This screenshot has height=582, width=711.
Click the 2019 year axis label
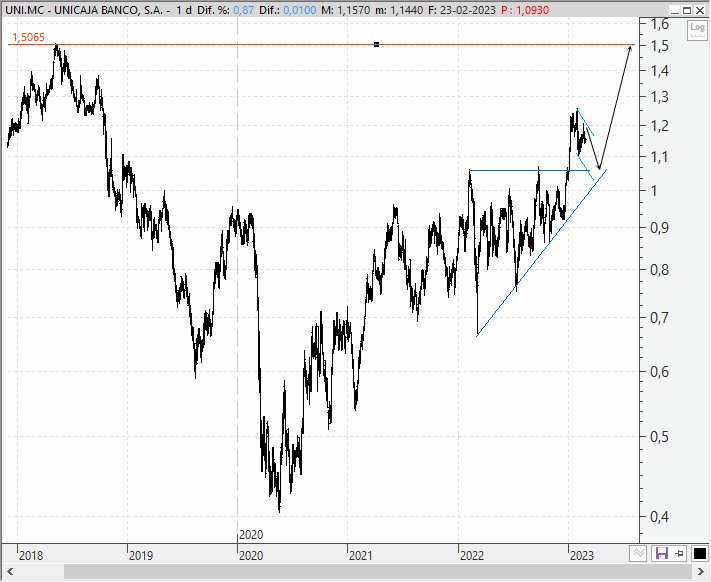tap(141, 555)
